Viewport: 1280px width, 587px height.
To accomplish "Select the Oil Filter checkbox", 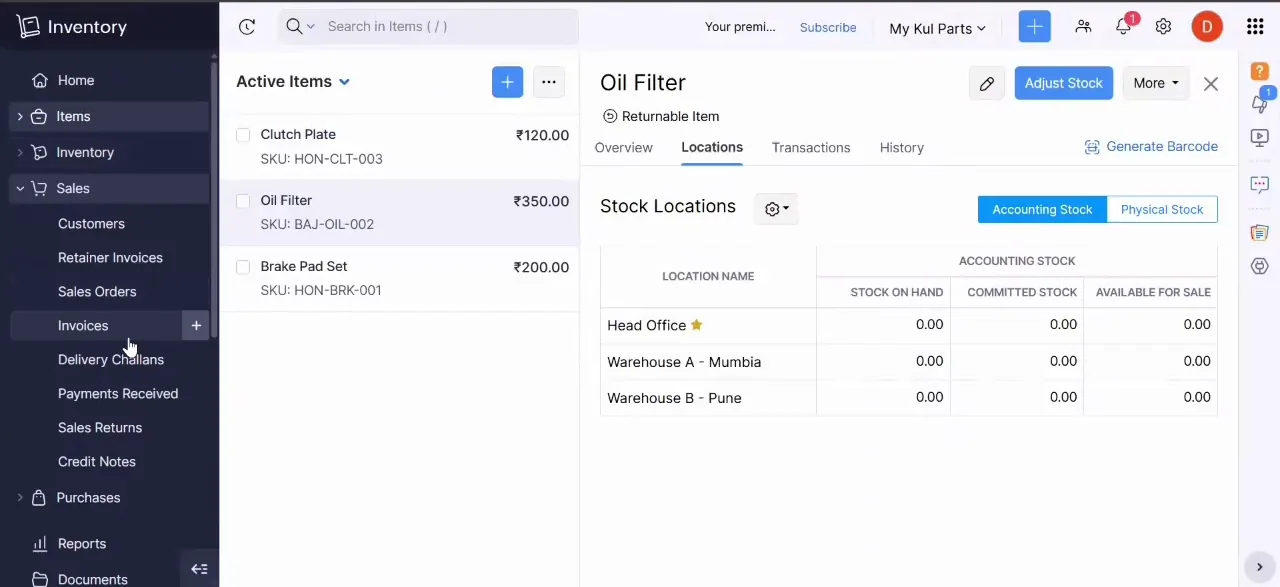I will coord(243,201).
